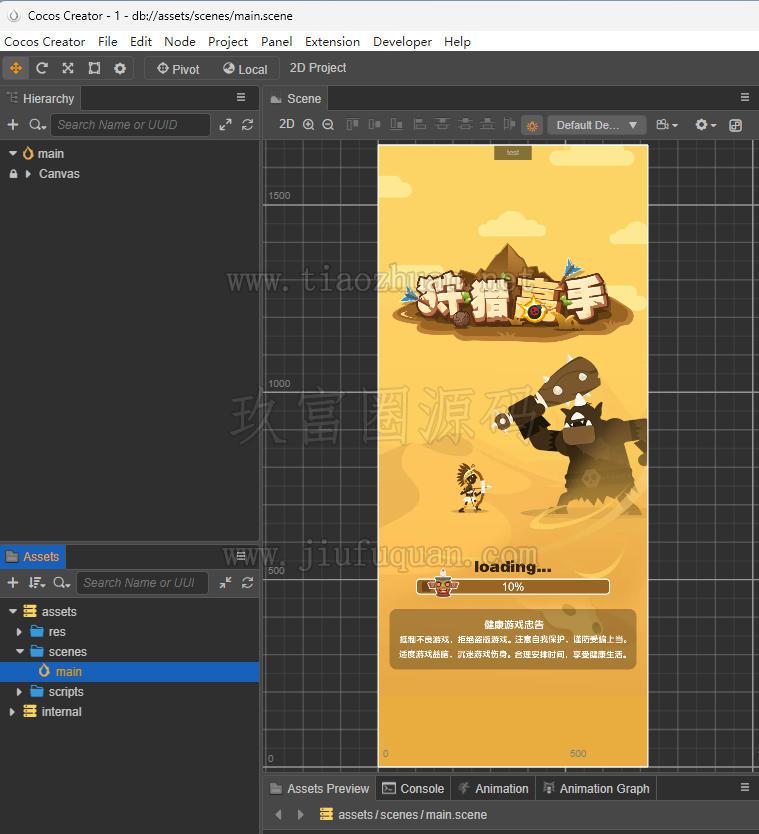759x834 pixels.
Task: Add a new node with plus button in Hierarchy
Action: 13,124
